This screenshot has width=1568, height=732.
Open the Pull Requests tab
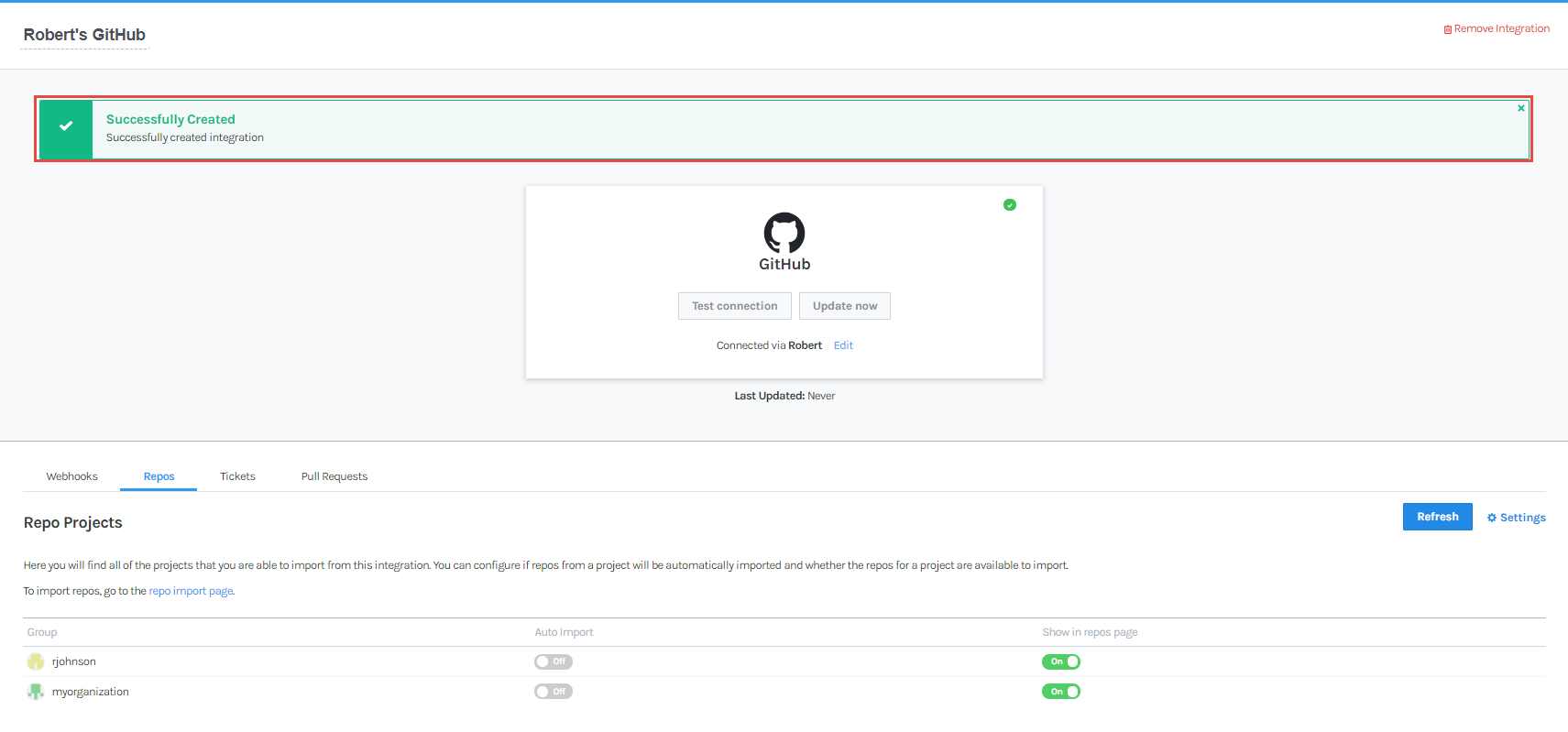[x=334, y=476]
